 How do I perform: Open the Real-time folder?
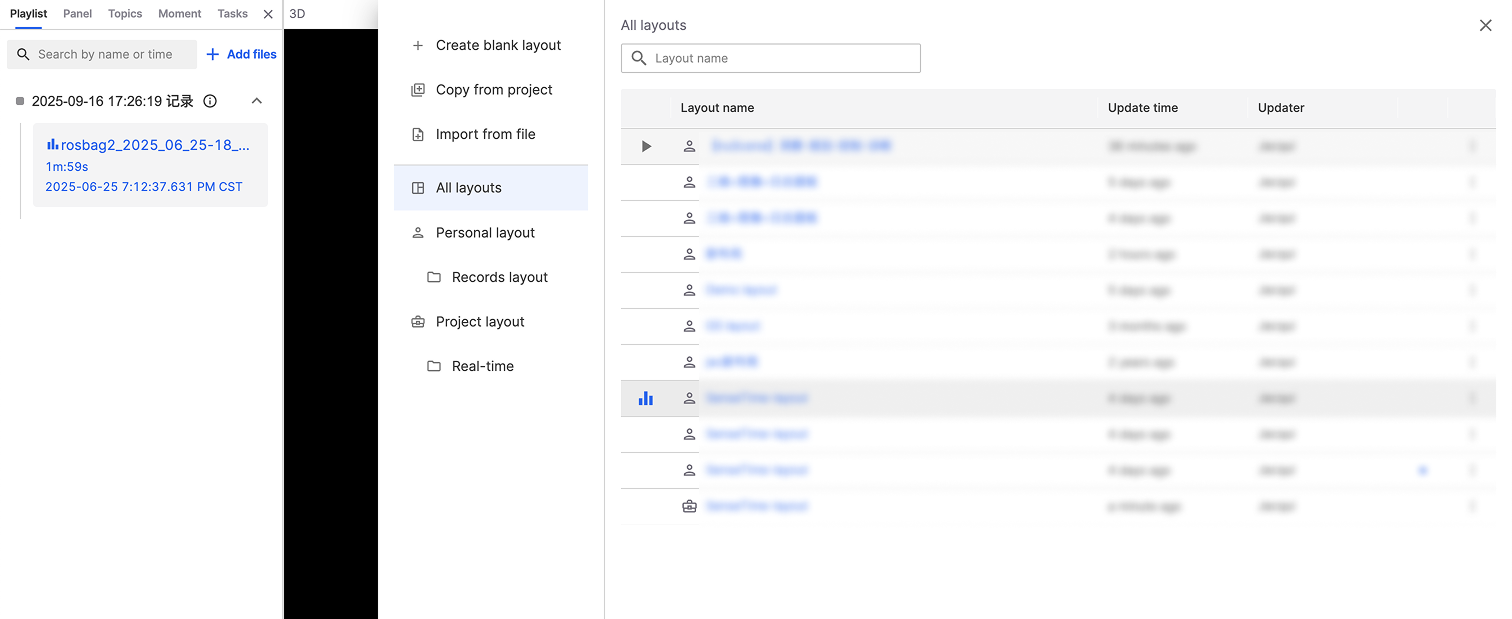click(x=482, y=366)
